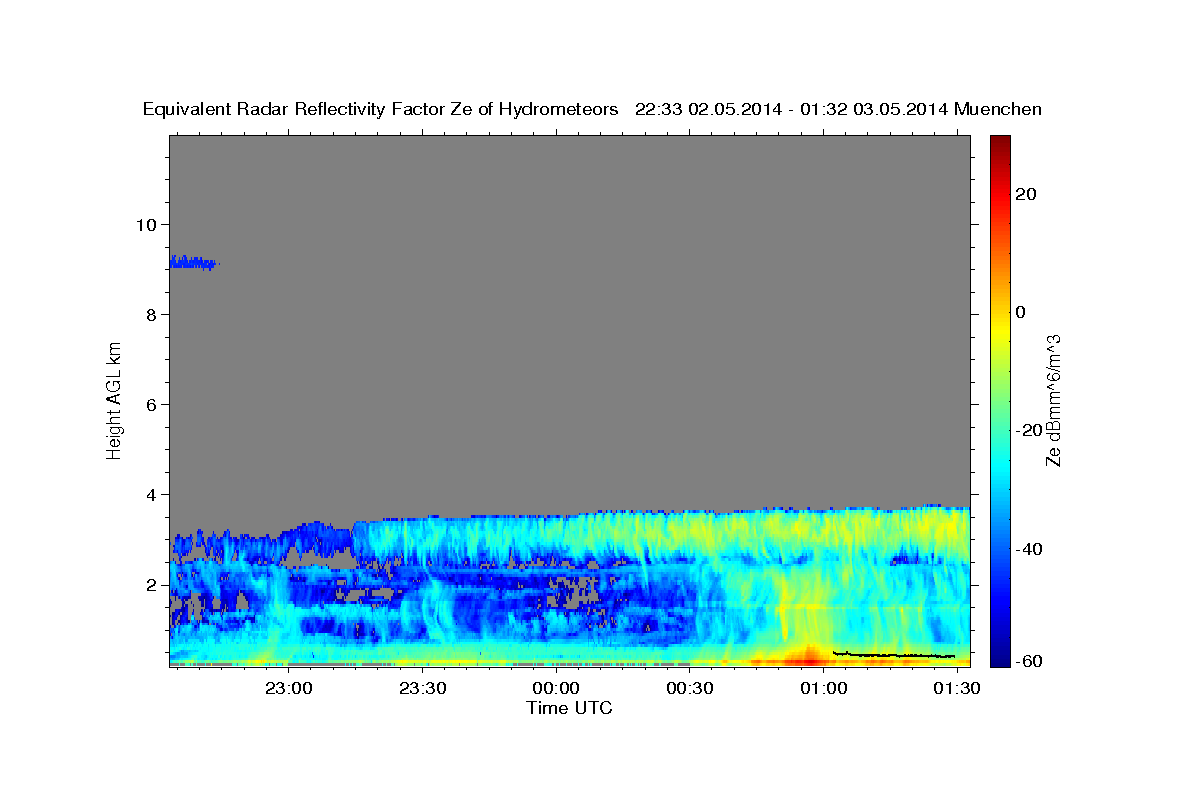Click the height tick label 2
The image size is (1200, 800).
coord(153,585)
